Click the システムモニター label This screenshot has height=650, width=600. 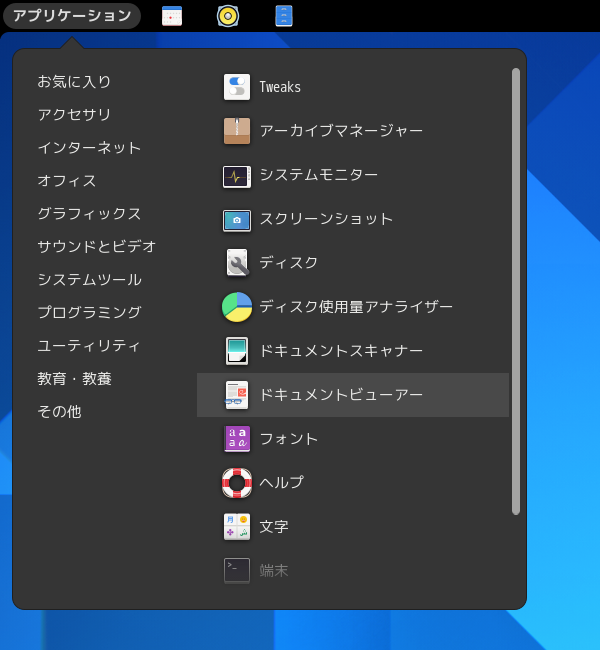coord(319,175)
